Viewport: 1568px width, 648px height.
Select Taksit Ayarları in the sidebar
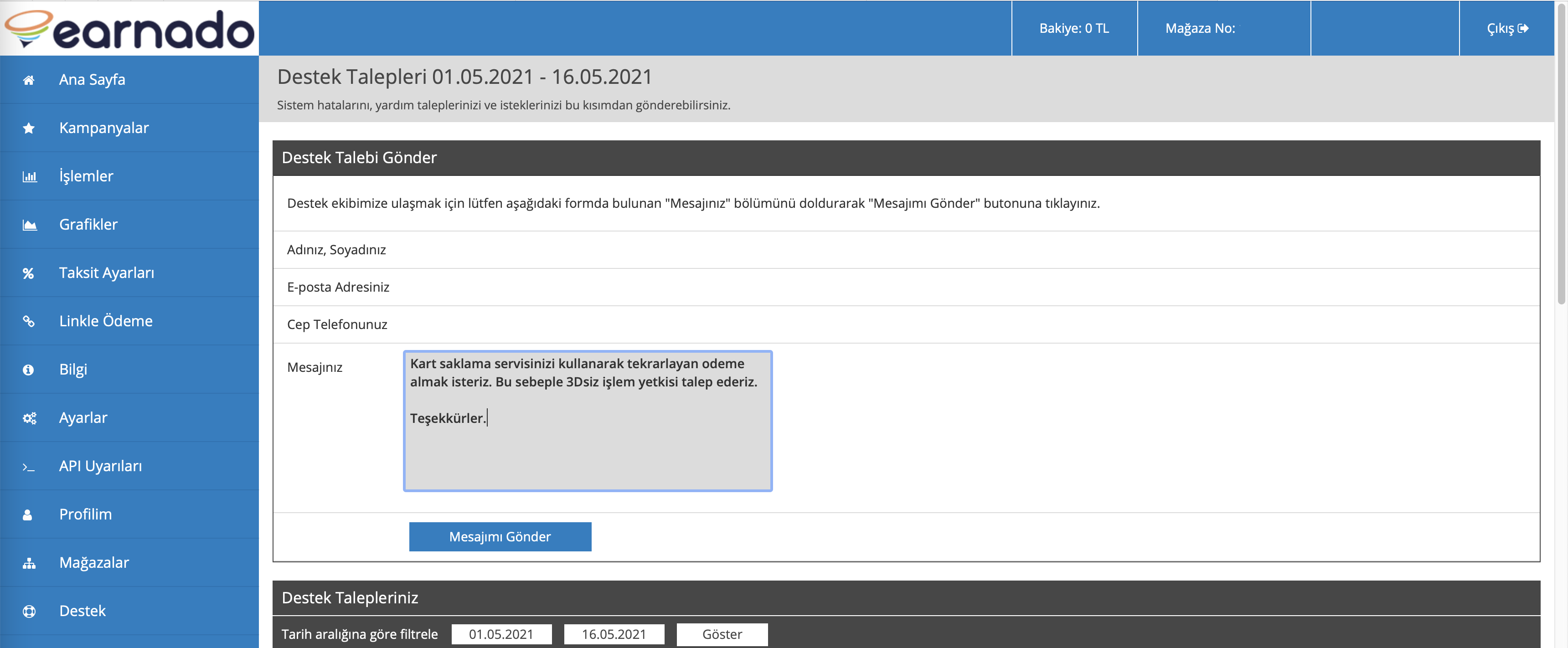click(129, 273)
